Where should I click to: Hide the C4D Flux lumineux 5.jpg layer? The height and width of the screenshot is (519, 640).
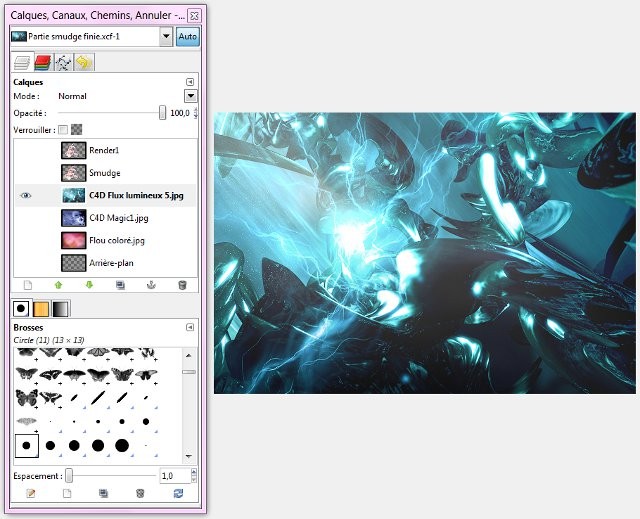click(x=26, y=196)
